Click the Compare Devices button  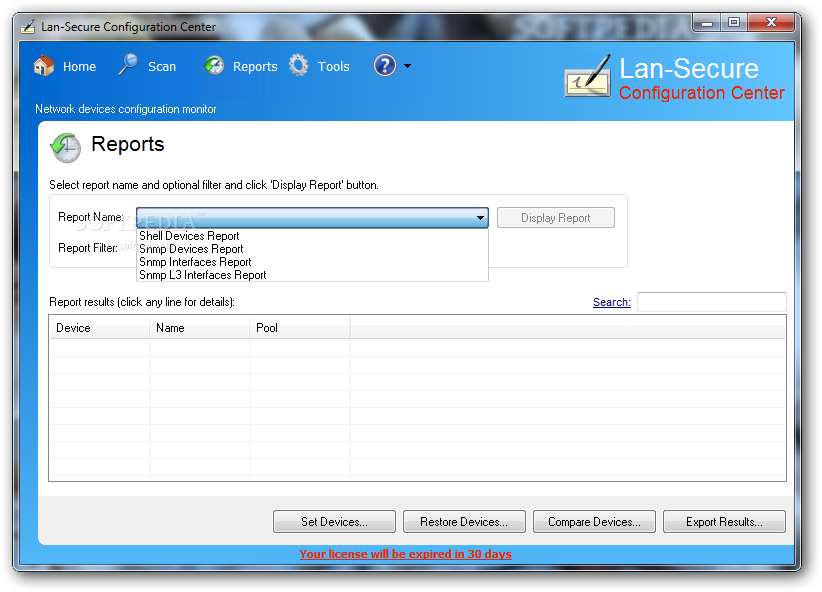coord(594,522)
